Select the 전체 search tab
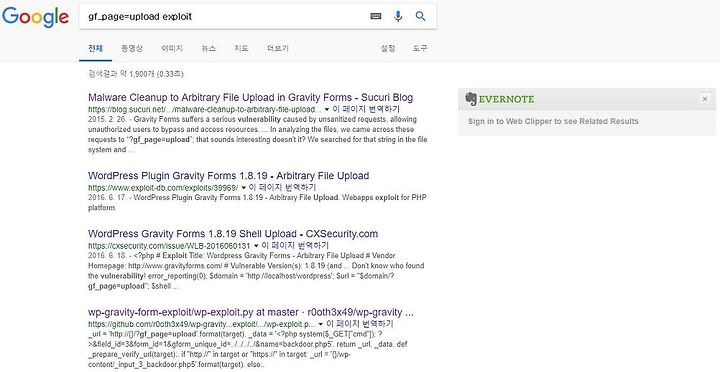 [96, 48]
